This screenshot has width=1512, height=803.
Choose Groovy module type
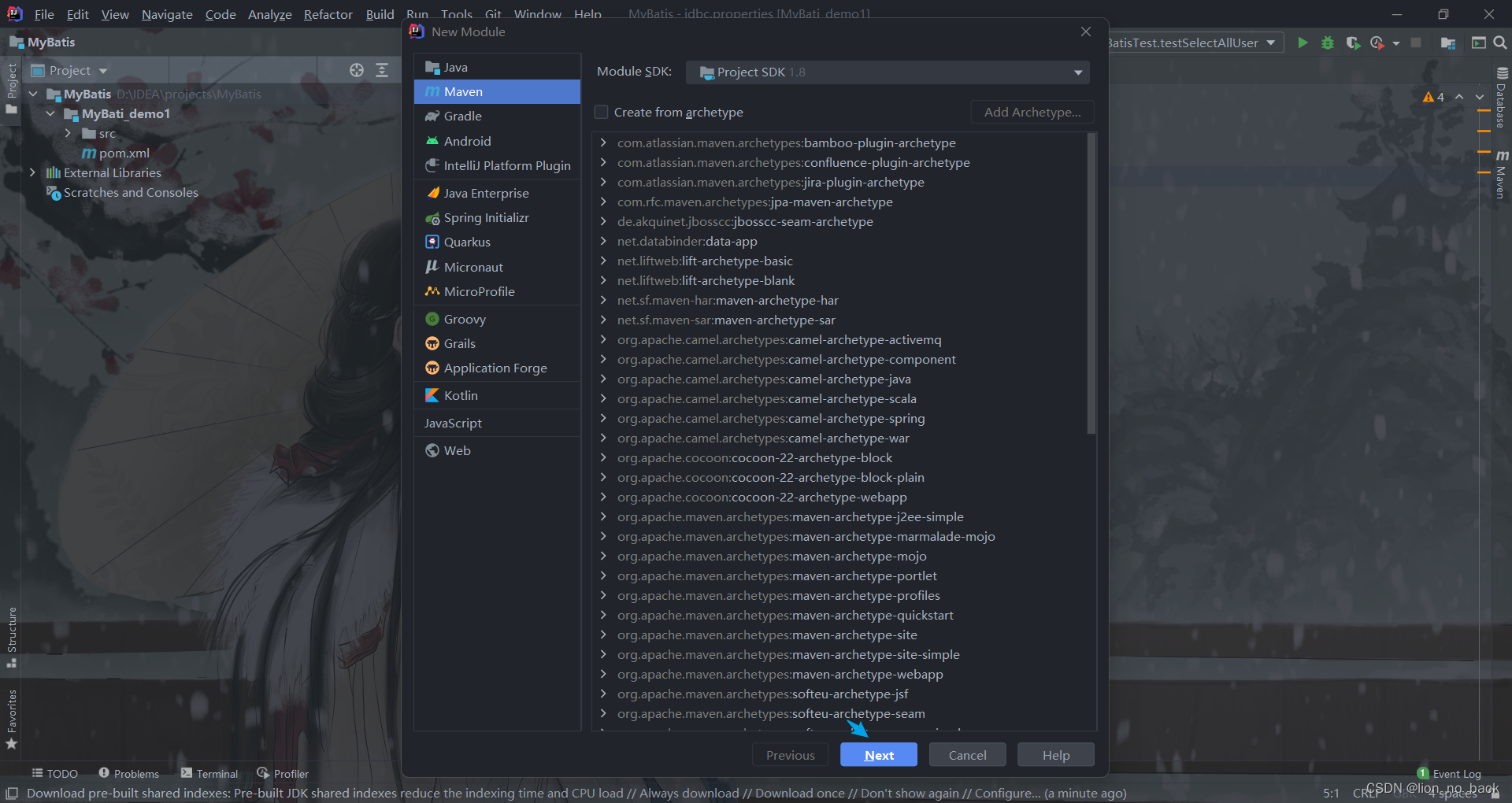pos(497,319)
